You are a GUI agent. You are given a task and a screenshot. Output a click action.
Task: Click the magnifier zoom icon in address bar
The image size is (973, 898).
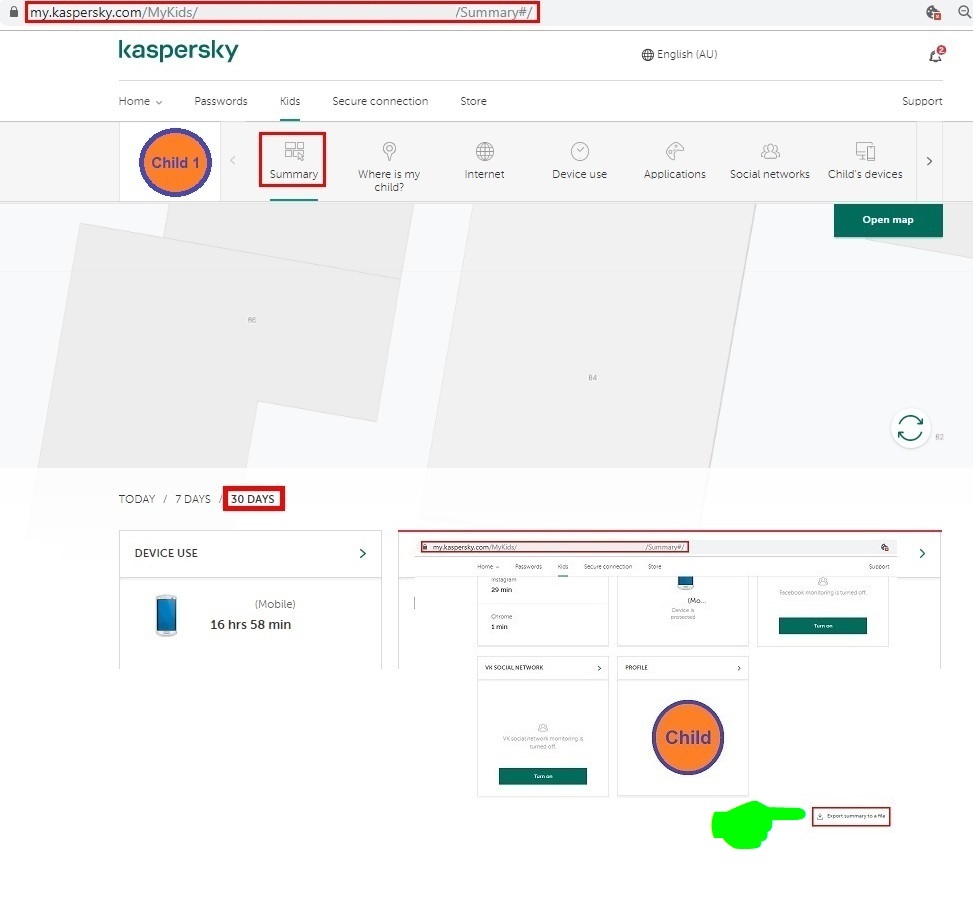coord(964,12)
